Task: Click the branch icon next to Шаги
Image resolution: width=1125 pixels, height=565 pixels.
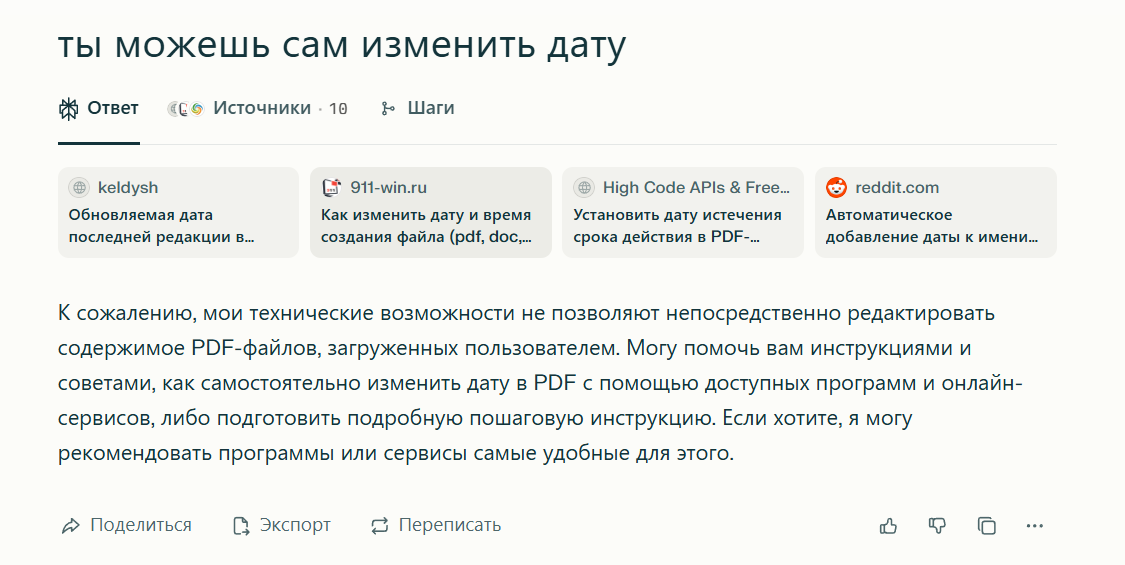Action: pos(388,109)
